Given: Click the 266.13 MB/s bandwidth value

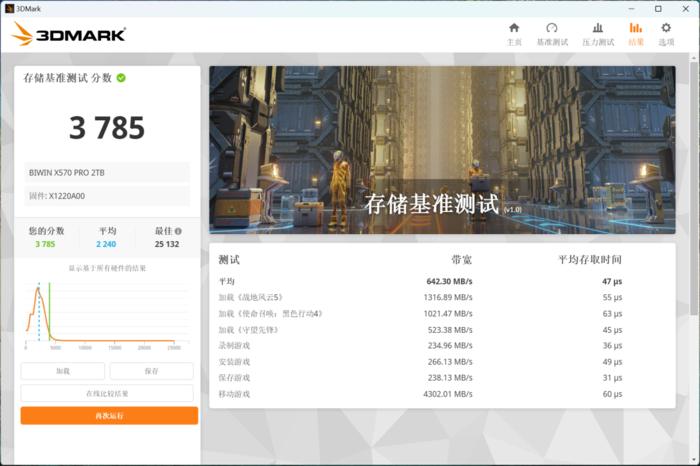Looking at the screenshot, I should (x=450, y=362).
